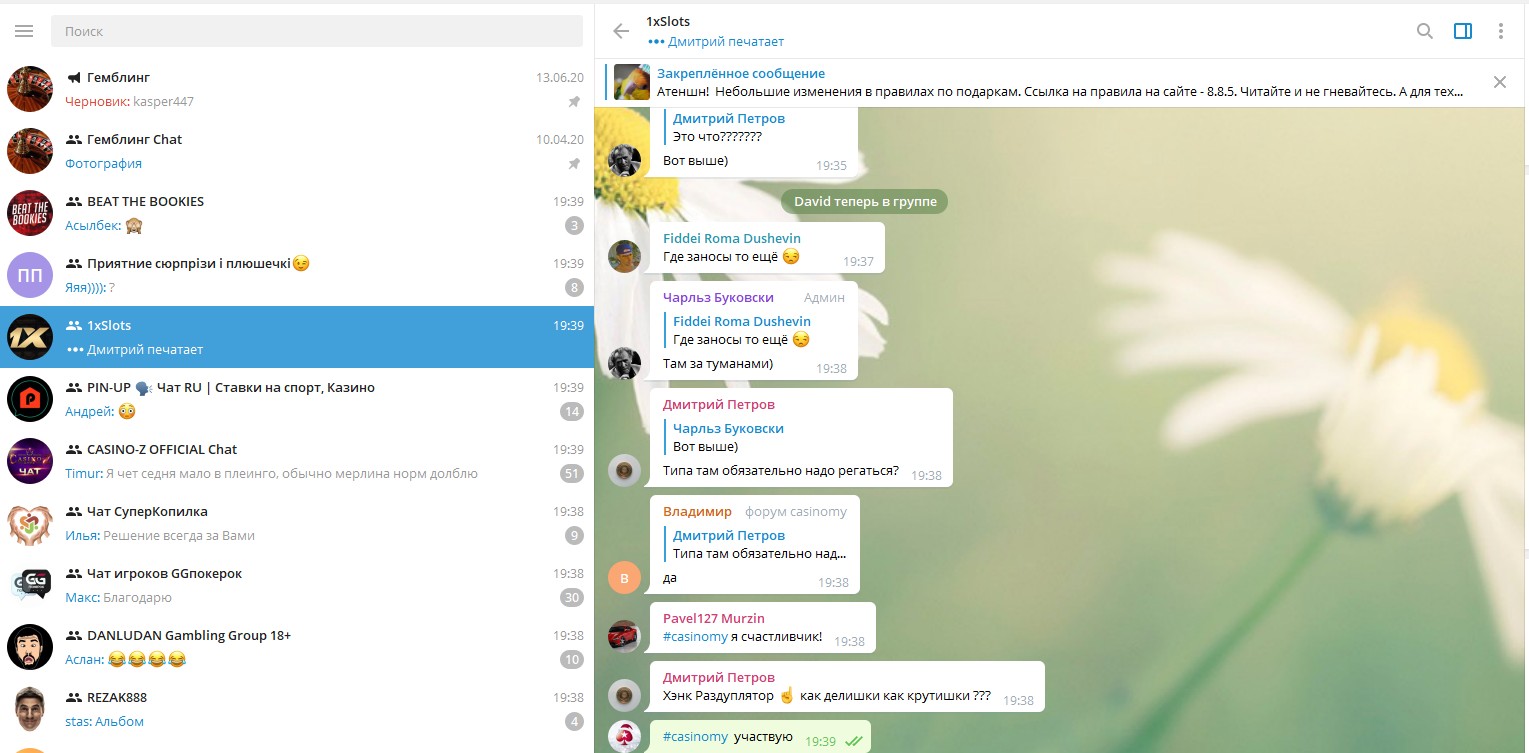Click the 1X logo avatar
The image size is (1529, 753).
click(x=30, y=337)
